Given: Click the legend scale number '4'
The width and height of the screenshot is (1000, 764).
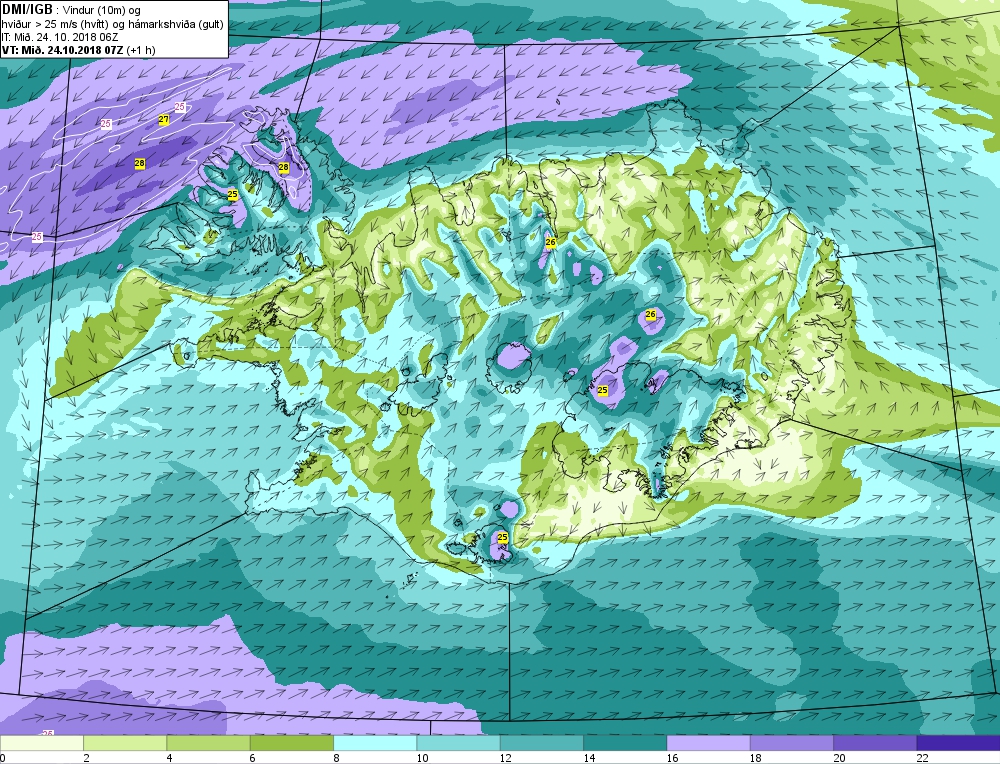Looking at the screenshot, I should click(170, 758).
